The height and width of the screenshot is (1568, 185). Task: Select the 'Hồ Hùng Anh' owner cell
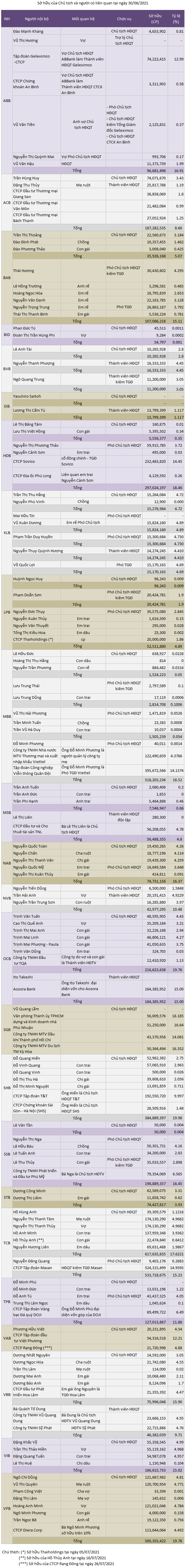click(x=25, y=1212)
